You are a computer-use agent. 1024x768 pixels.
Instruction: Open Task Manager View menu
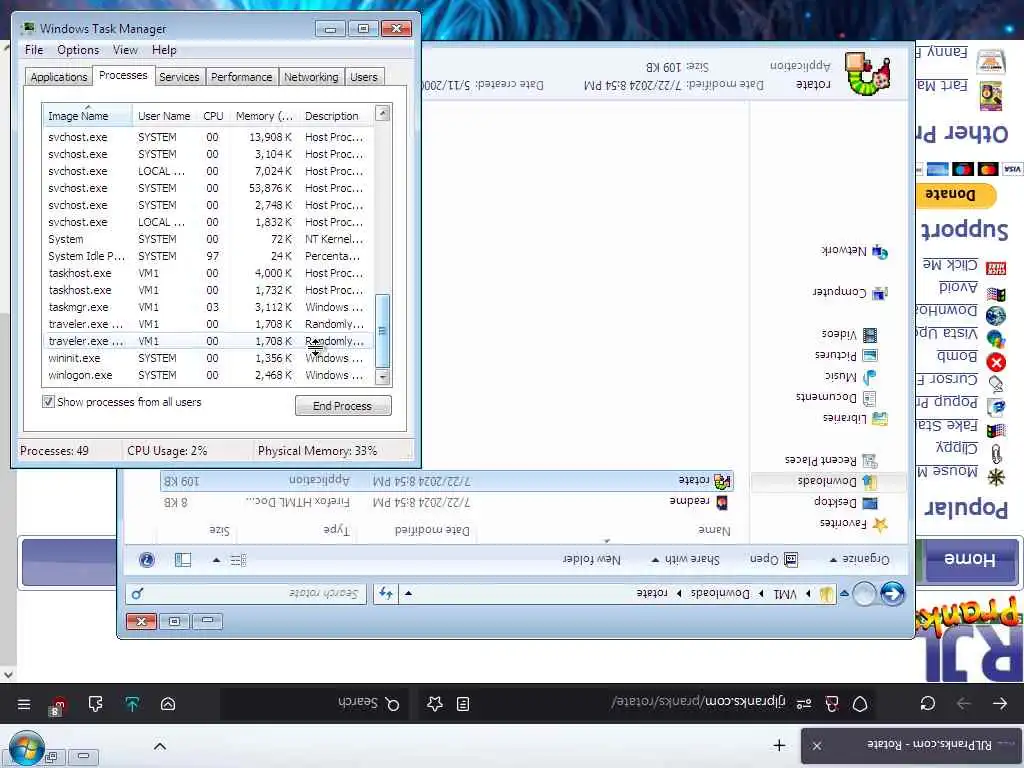[125, 50]
